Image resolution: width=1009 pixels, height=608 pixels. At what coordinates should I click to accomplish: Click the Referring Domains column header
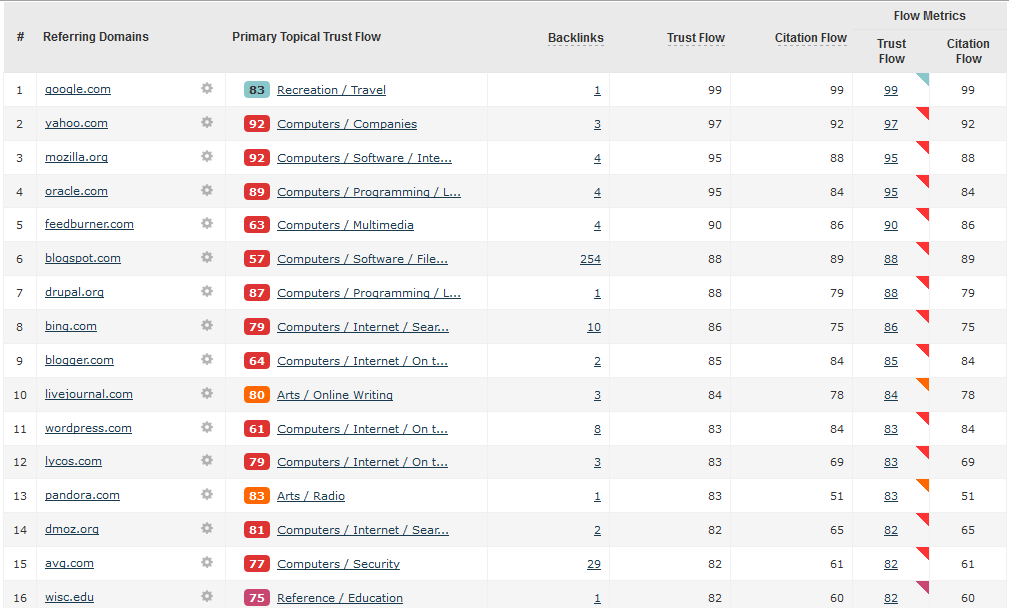96,37
